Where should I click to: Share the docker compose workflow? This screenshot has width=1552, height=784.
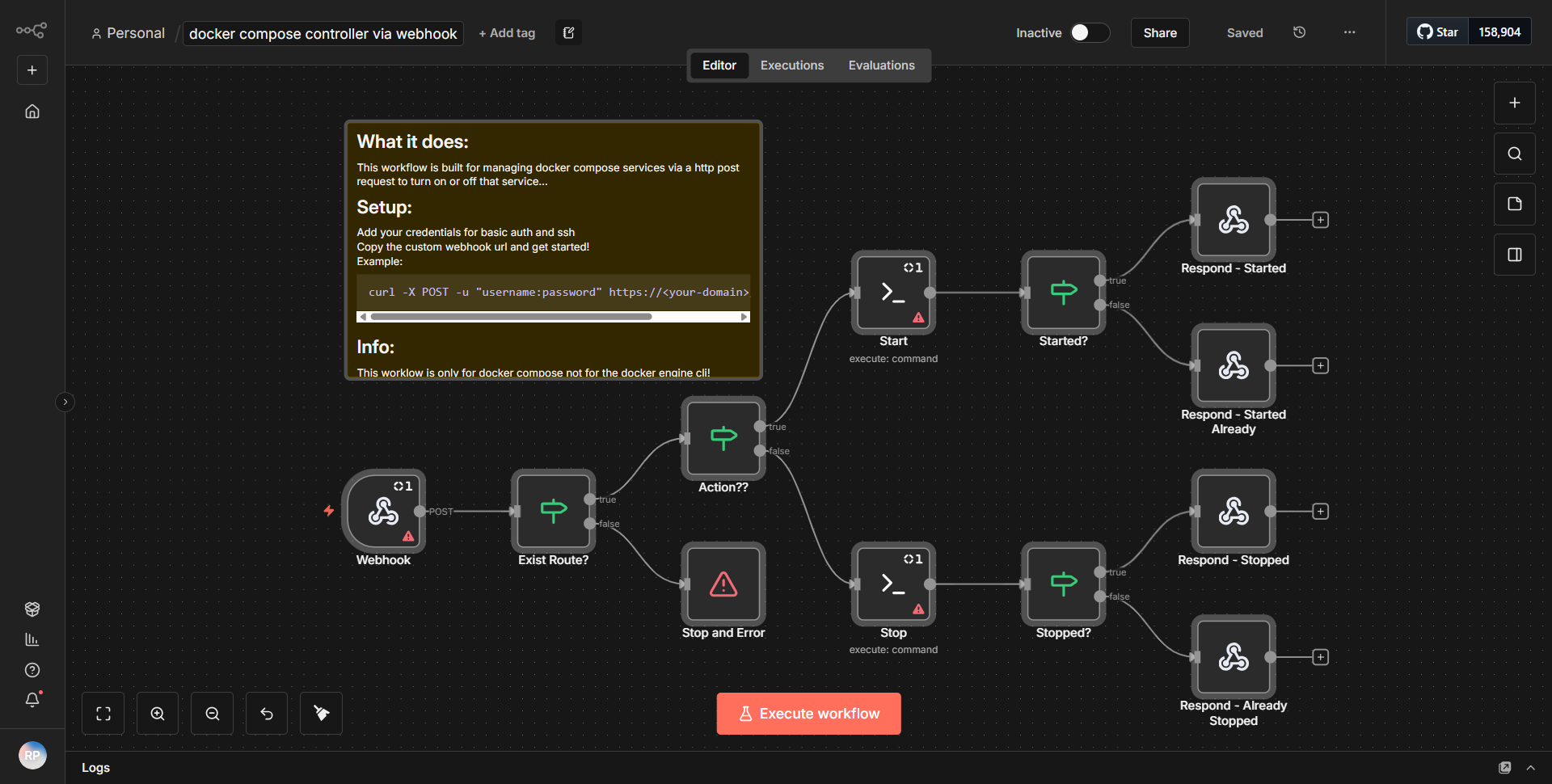click(1159, 32)
